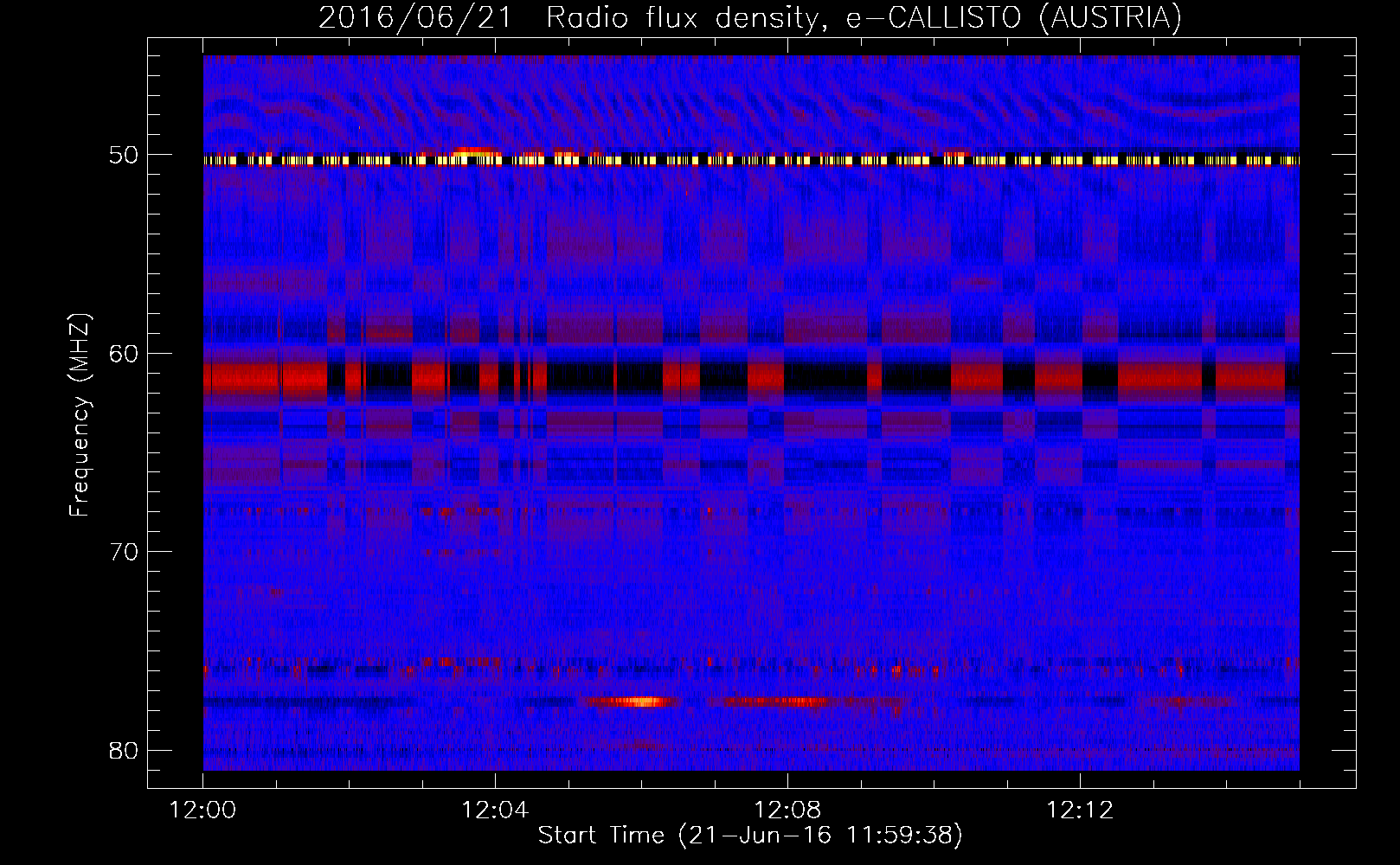Click the red emission band at 61 MHz near 12:01
The height and width of the screenshot is (865, 1400).
(265, 379)
